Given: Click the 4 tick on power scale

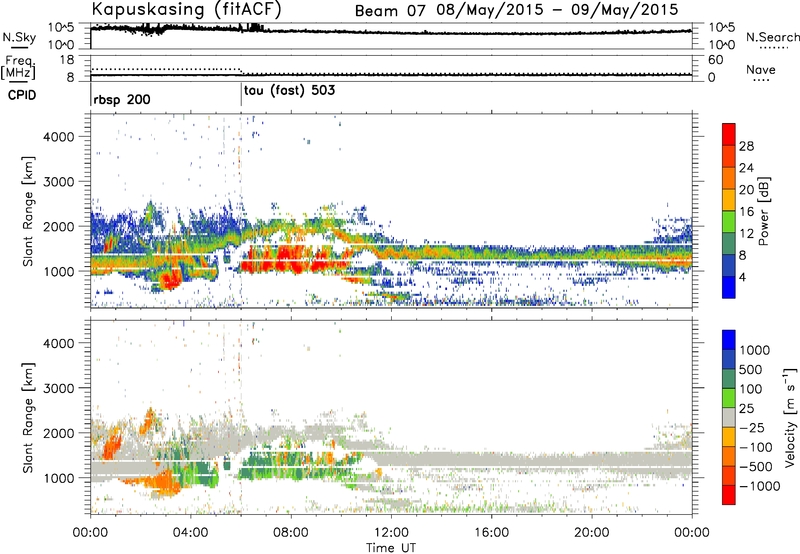Looking at the screenshot, I should click(x=743, y=277).
